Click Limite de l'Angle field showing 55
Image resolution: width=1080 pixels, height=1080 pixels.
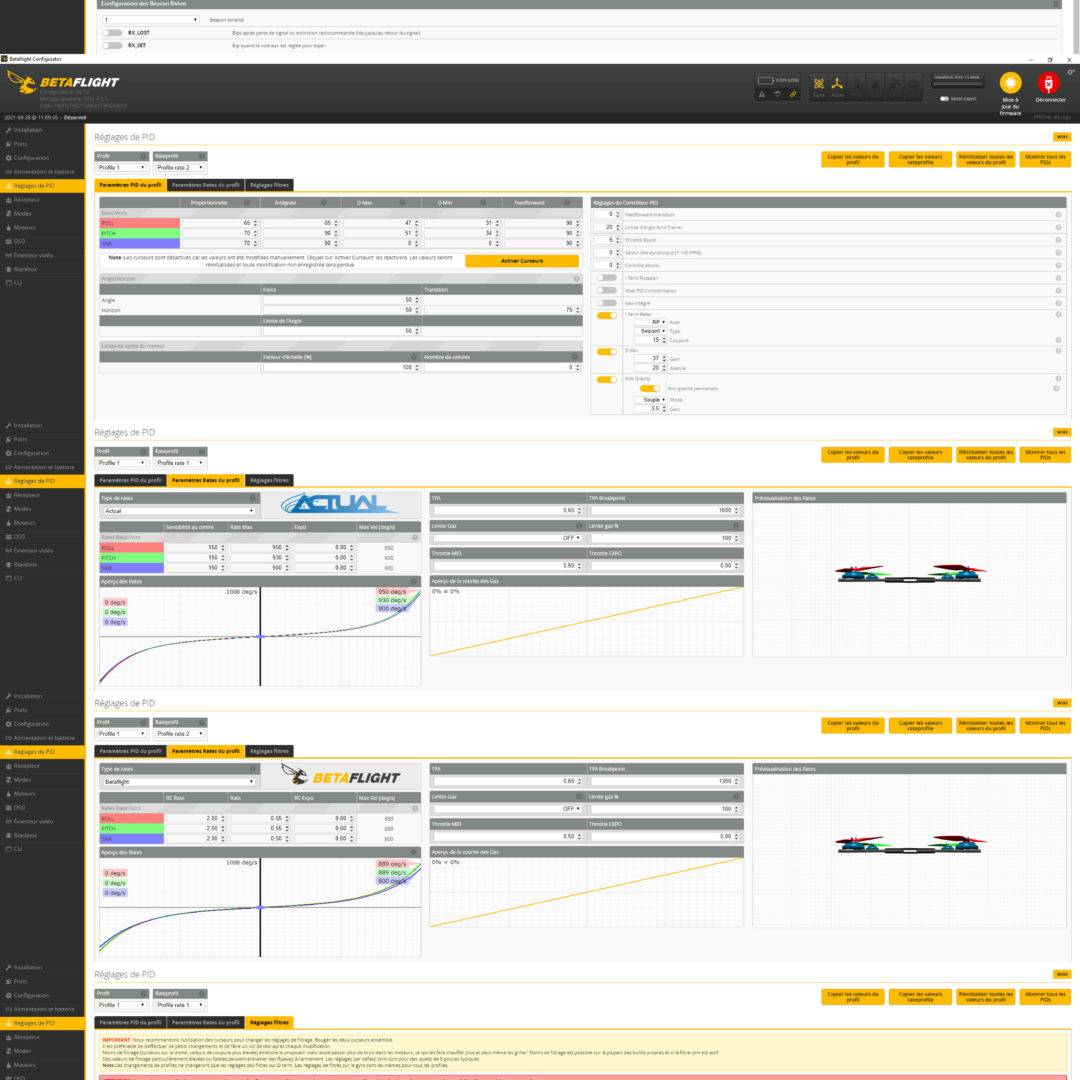pos(341,331)
